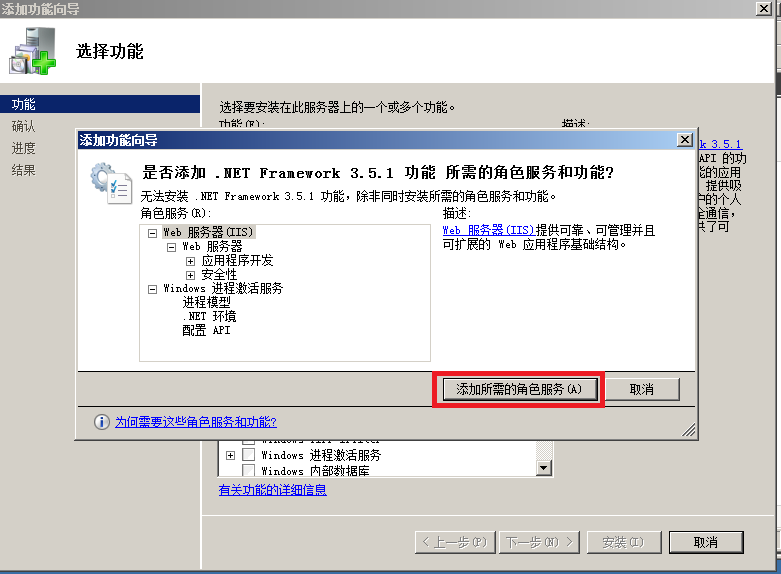Click the Add Features Wizard server icon

(x=32, y=51)
